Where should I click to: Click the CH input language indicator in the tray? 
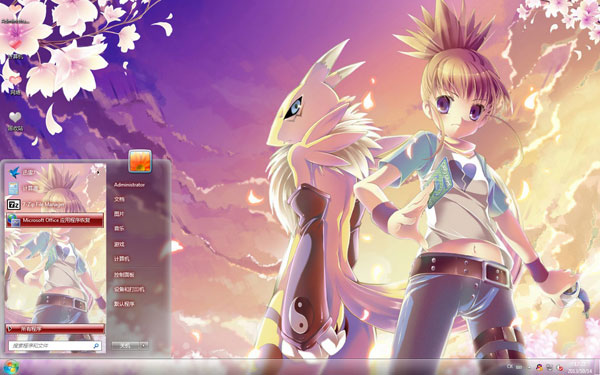(510, 367)
